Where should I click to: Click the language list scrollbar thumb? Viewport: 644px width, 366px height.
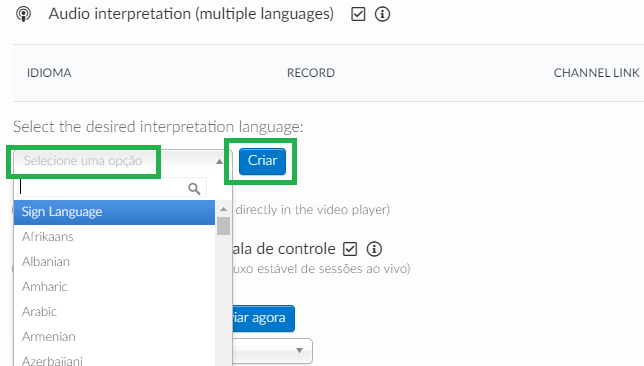223,226
